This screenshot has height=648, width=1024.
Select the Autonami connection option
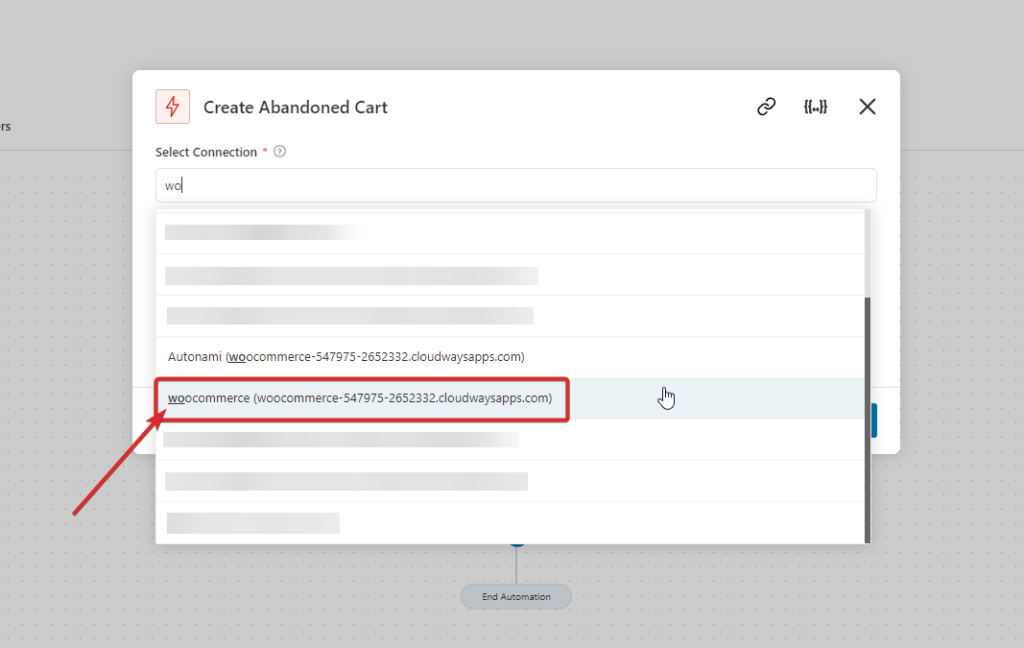point(510,357)
